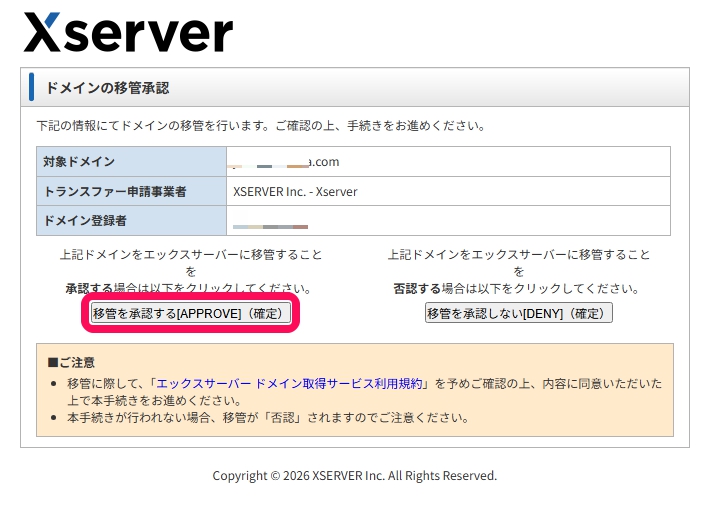719x507 pixels.
Task: Click the Copyright © 2026 XSERVER Inc. footer
Action: (354, 476)
